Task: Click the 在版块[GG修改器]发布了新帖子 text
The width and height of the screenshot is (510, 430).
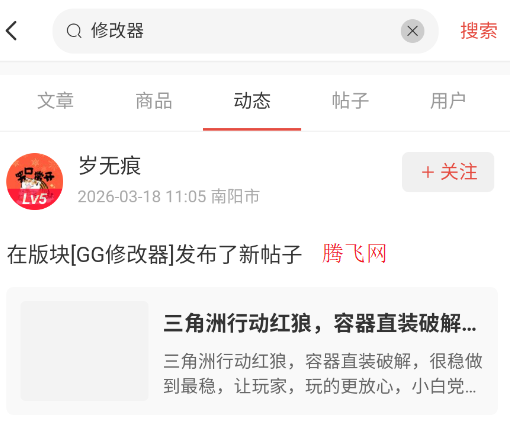Action: point(154,255)
